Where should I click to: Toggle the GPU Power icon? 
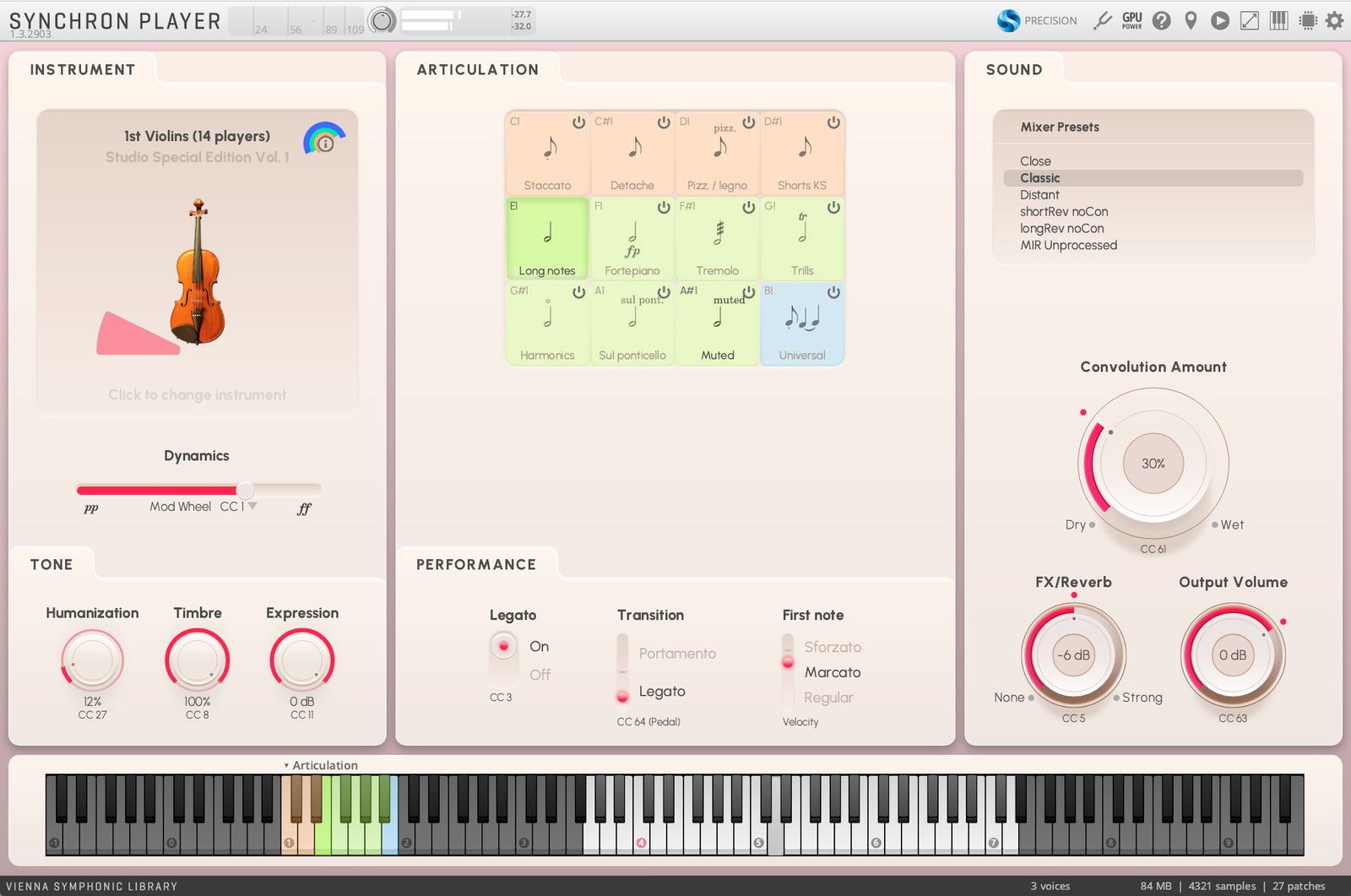pyautogui.click(x=1131, y=20)
